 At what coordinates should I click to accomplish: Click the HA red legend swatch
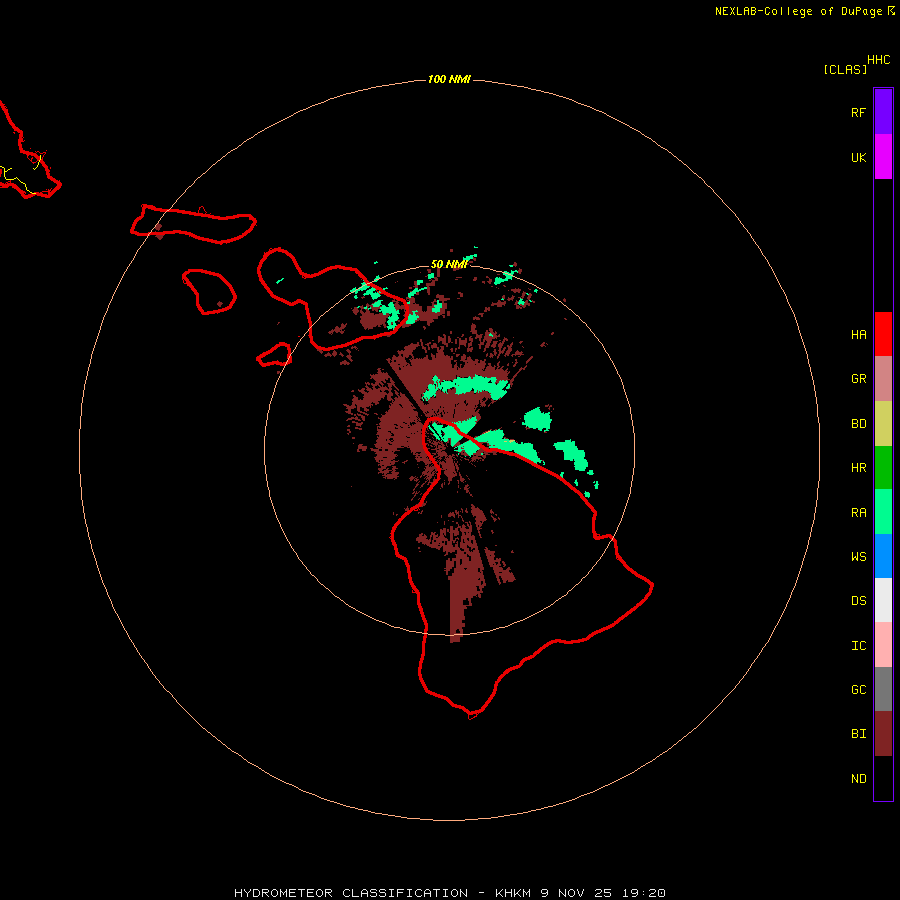click(883, 334)
